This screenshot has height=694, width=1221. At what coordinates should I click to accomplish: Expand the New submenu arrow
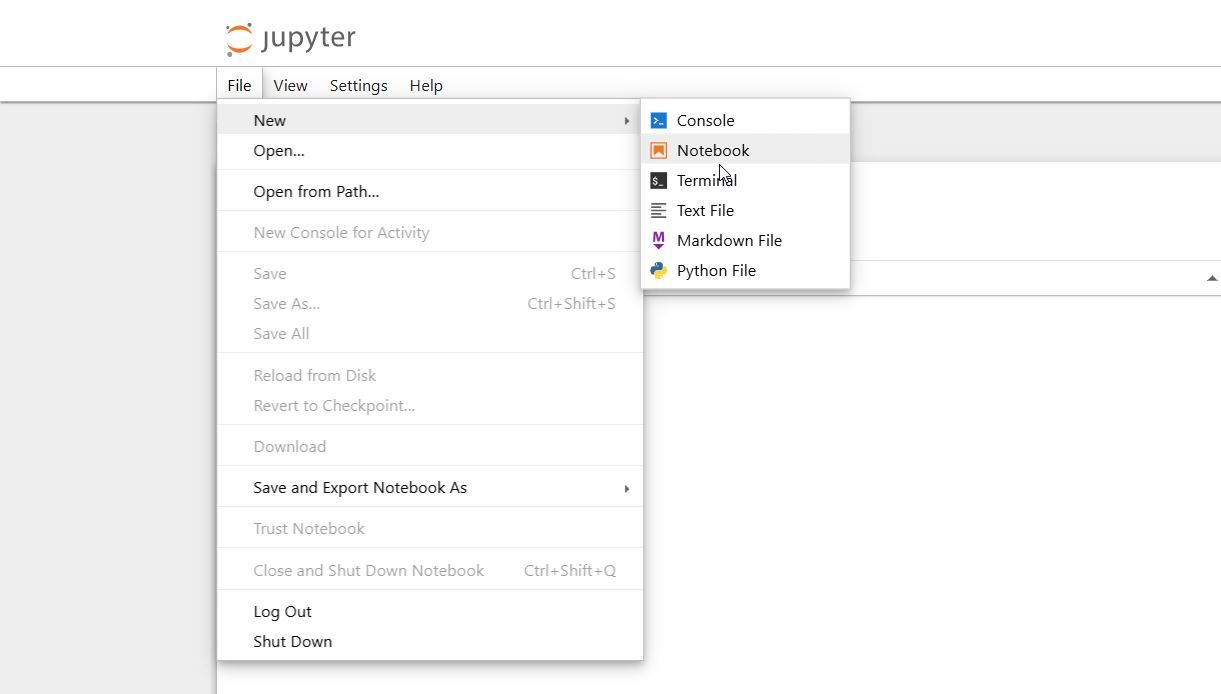point(627,120)
